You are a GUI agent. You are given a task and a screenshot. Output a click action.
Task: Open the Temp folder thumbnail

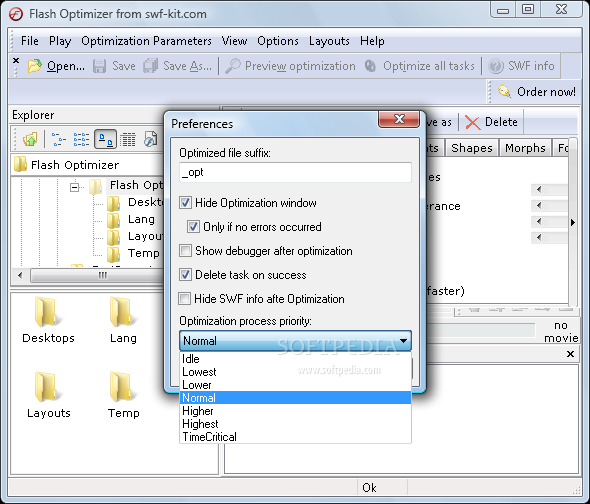tap(123, 395)
